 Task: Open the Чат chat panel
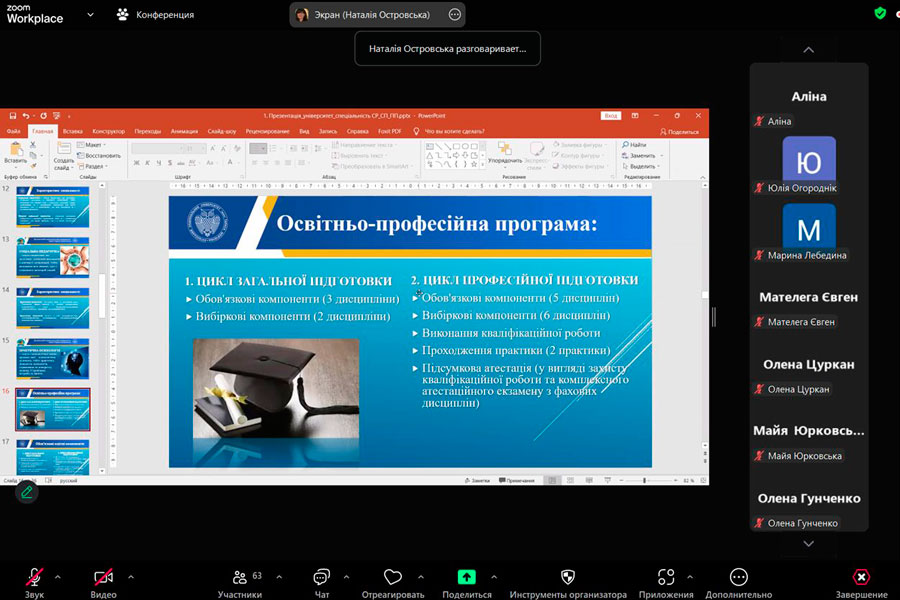[x=322, y=577]
